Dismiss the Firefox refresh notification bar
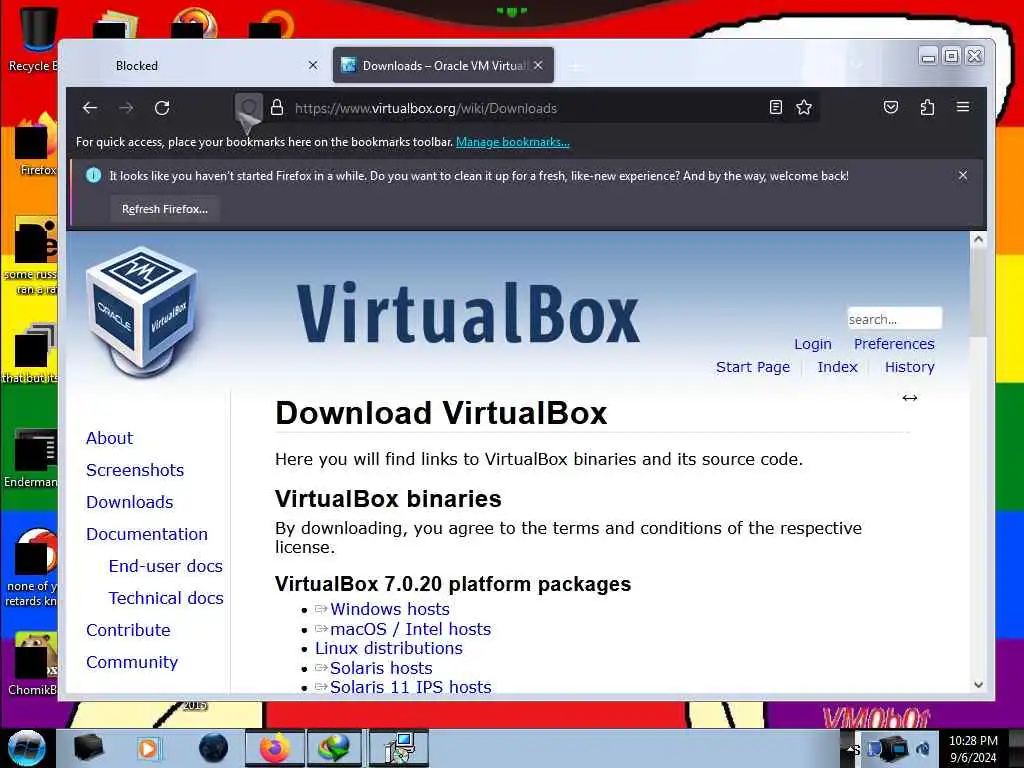 click(963, 175)
